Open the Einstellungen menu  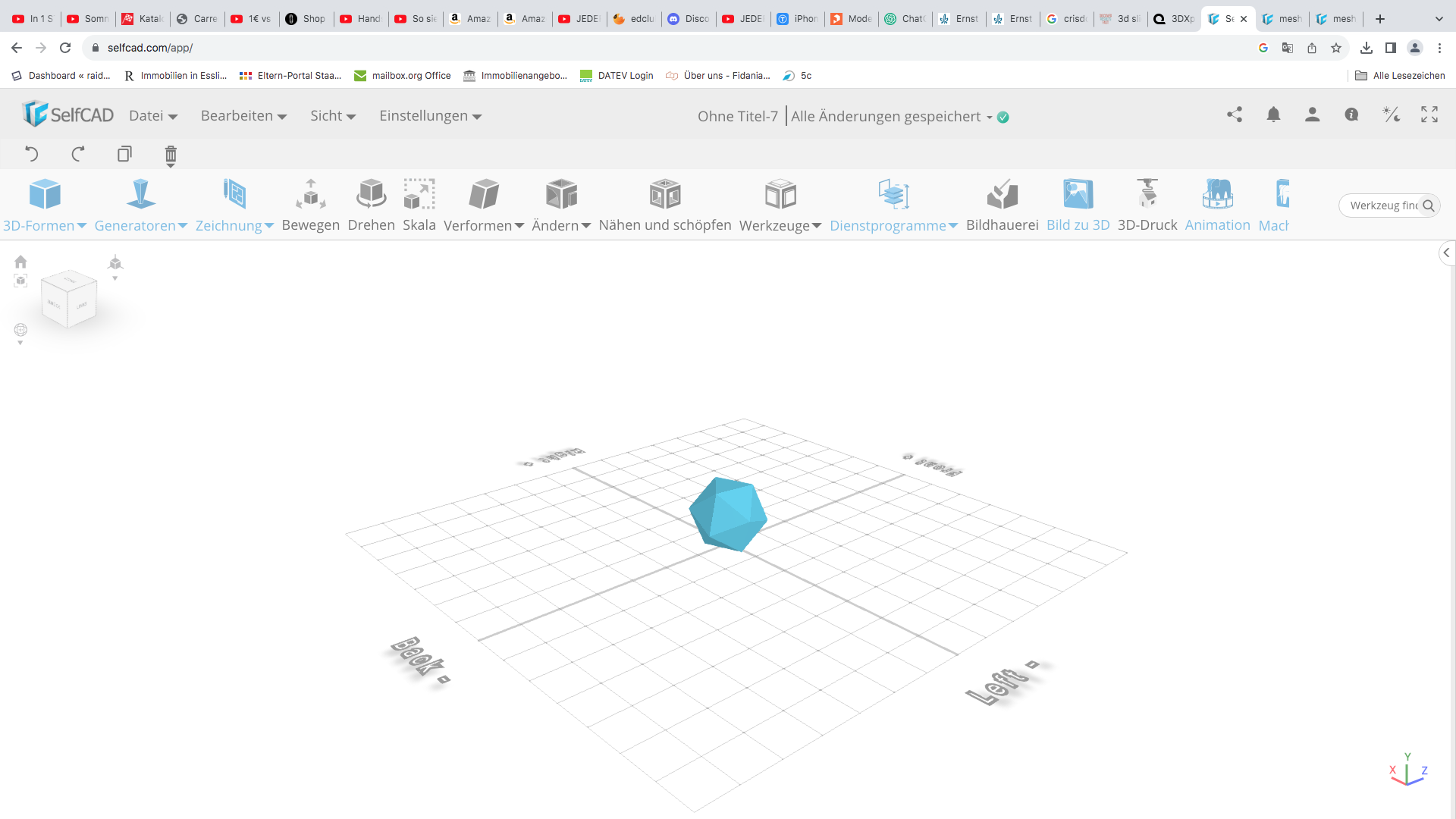[431, 116]
